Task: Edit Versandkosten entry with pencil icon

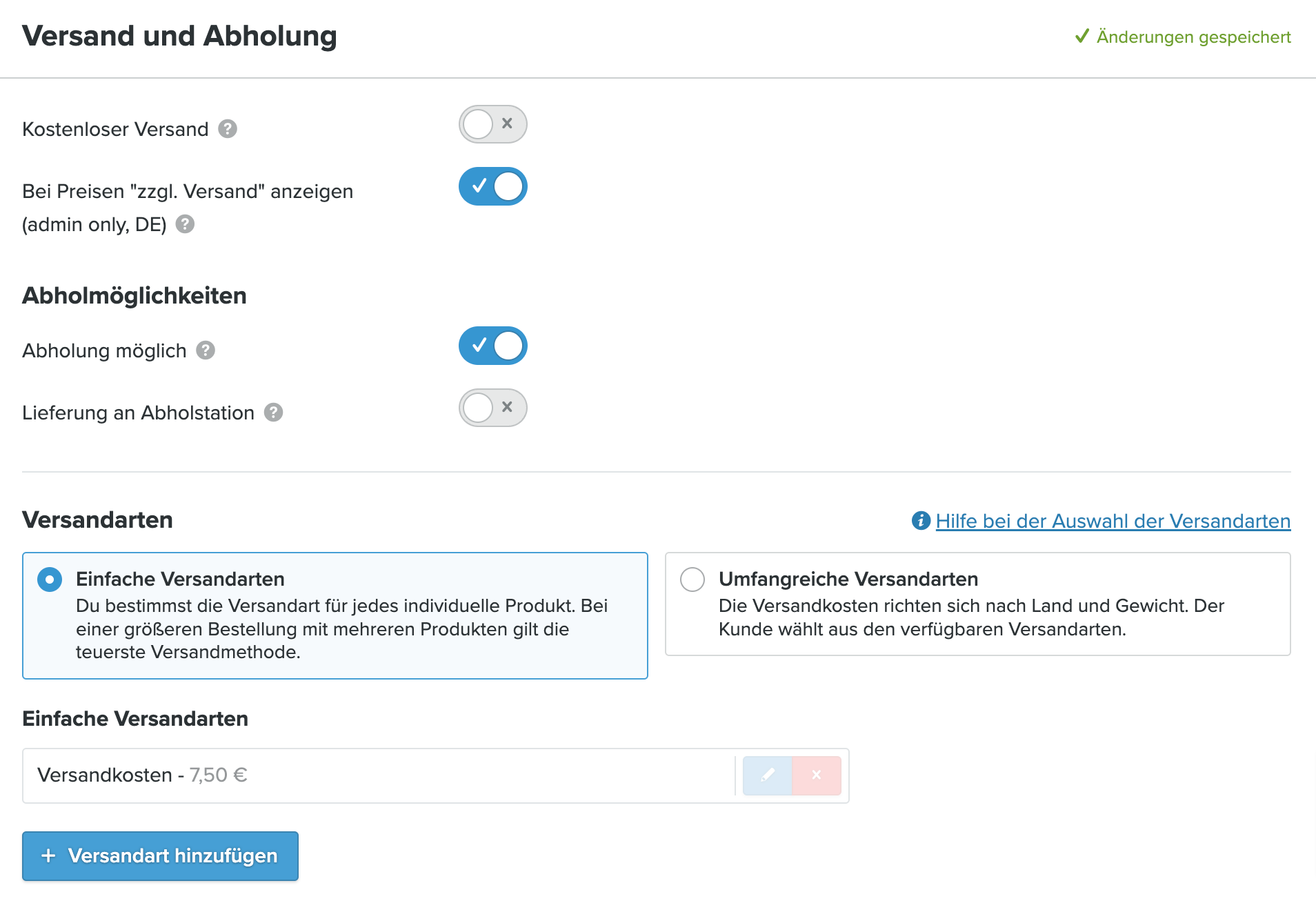Action: click(x=767, y=775)
